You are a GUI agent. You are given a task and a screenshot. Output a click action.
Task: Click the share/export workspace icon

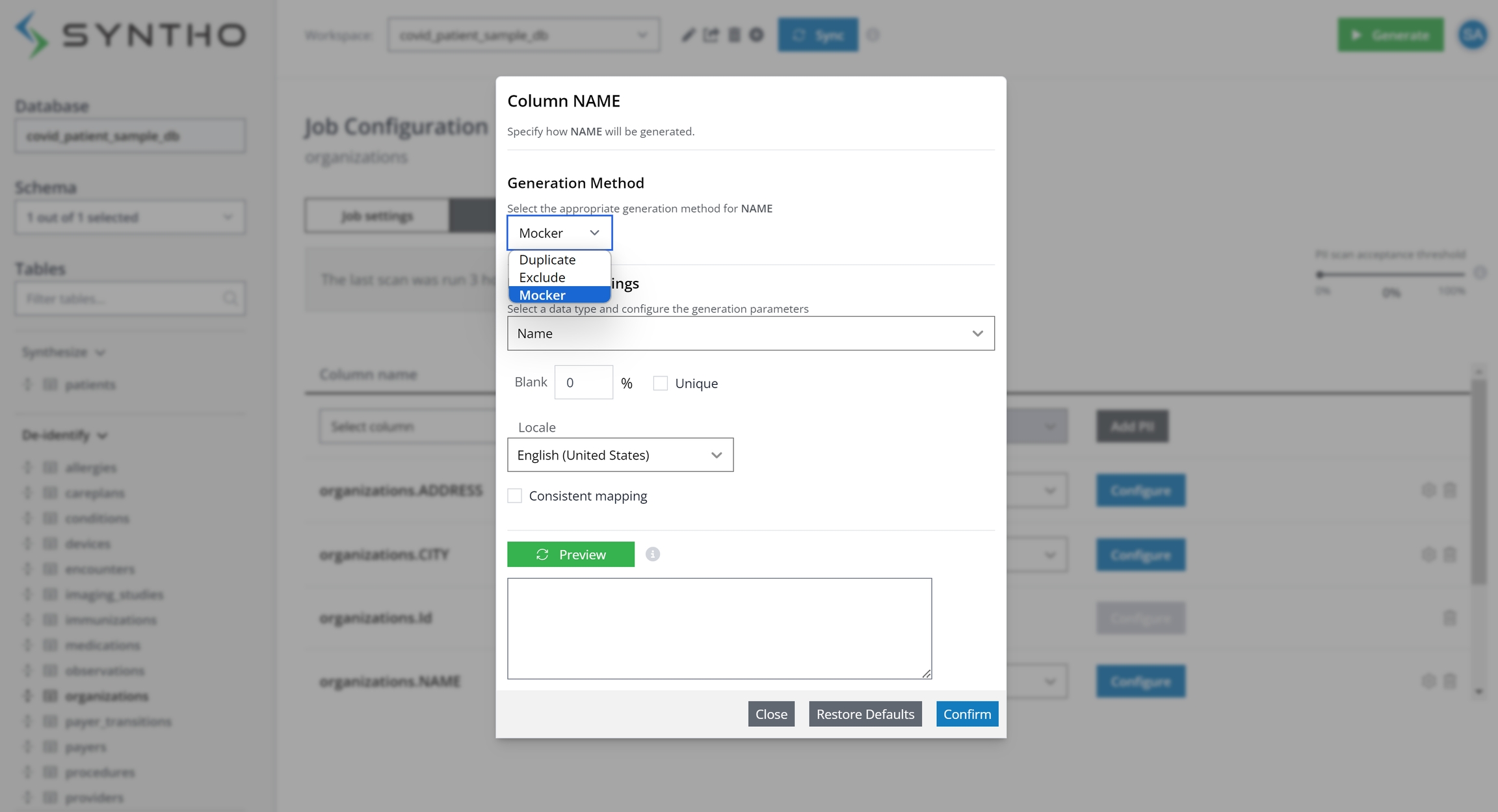click(x=711, y=35)
